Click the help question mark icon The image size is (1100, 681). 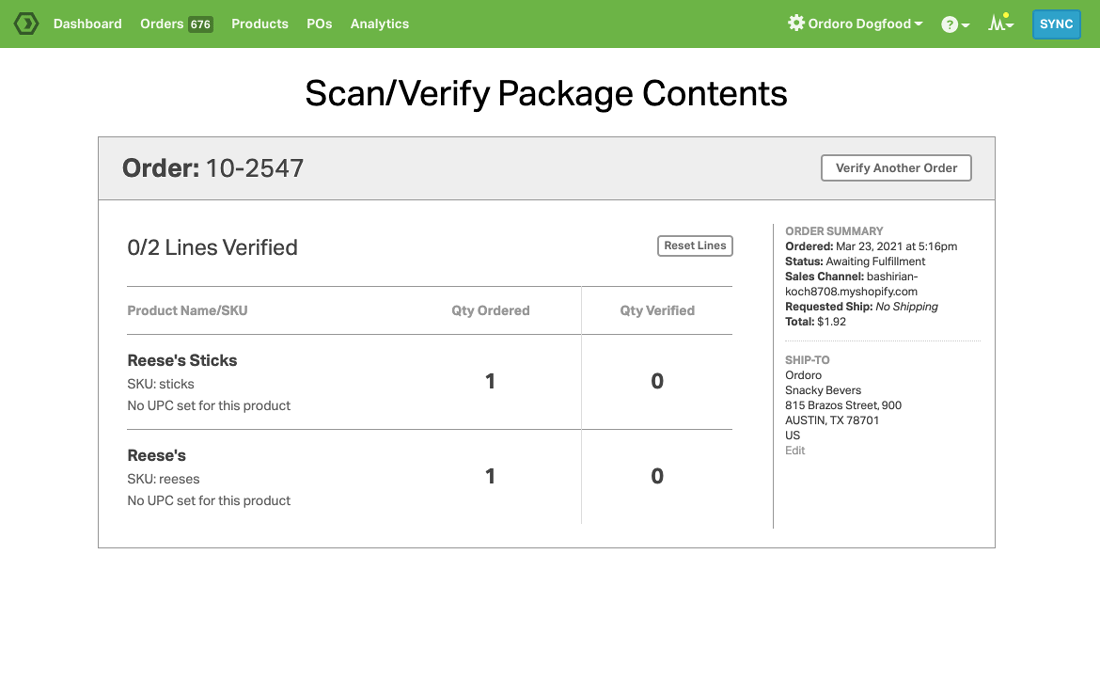949,24
